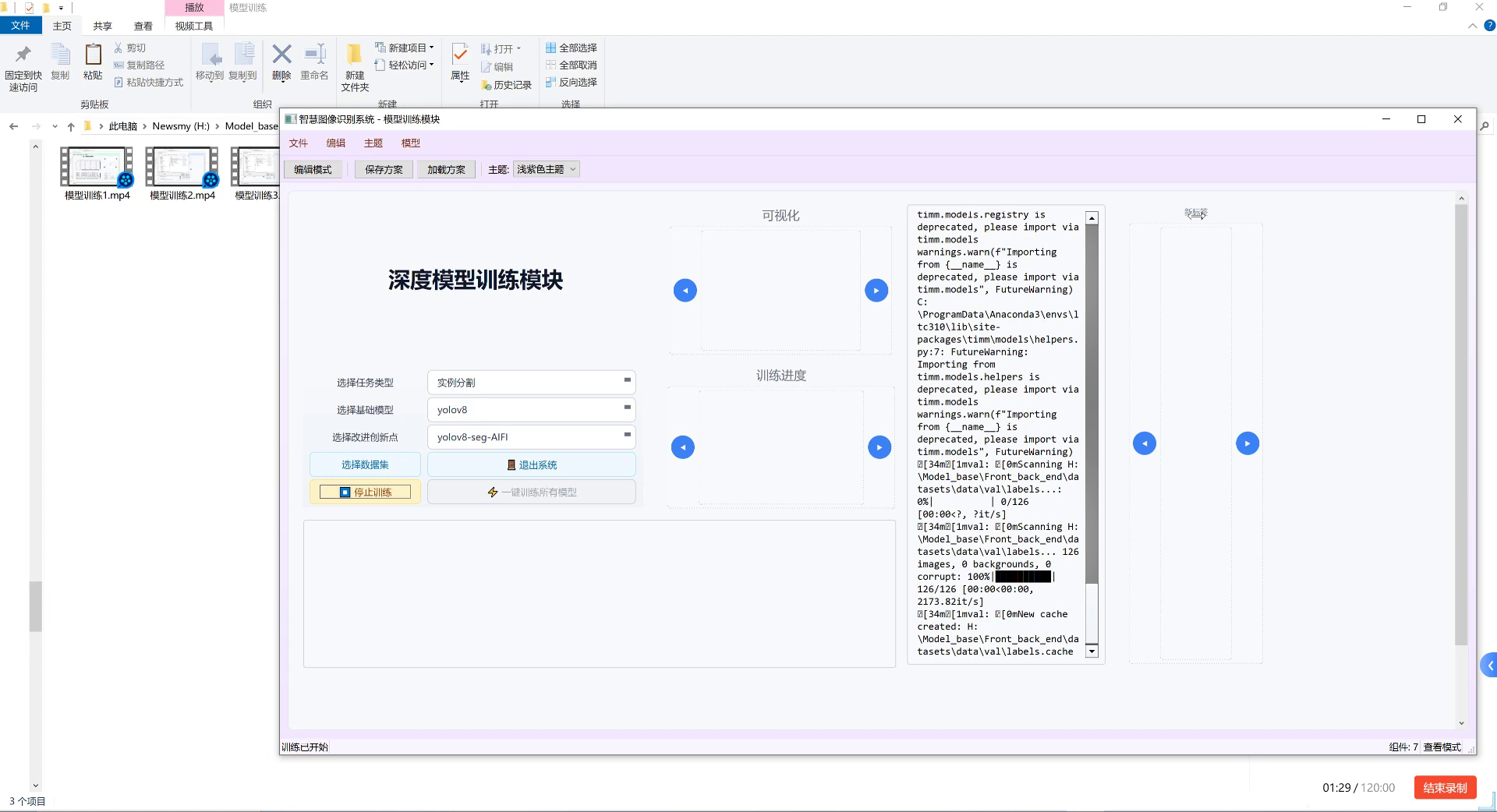Click the 重命名 icon in Explorer ribbon
Viewport: 1497px width, 812px height.
click(x=314, y=55)
